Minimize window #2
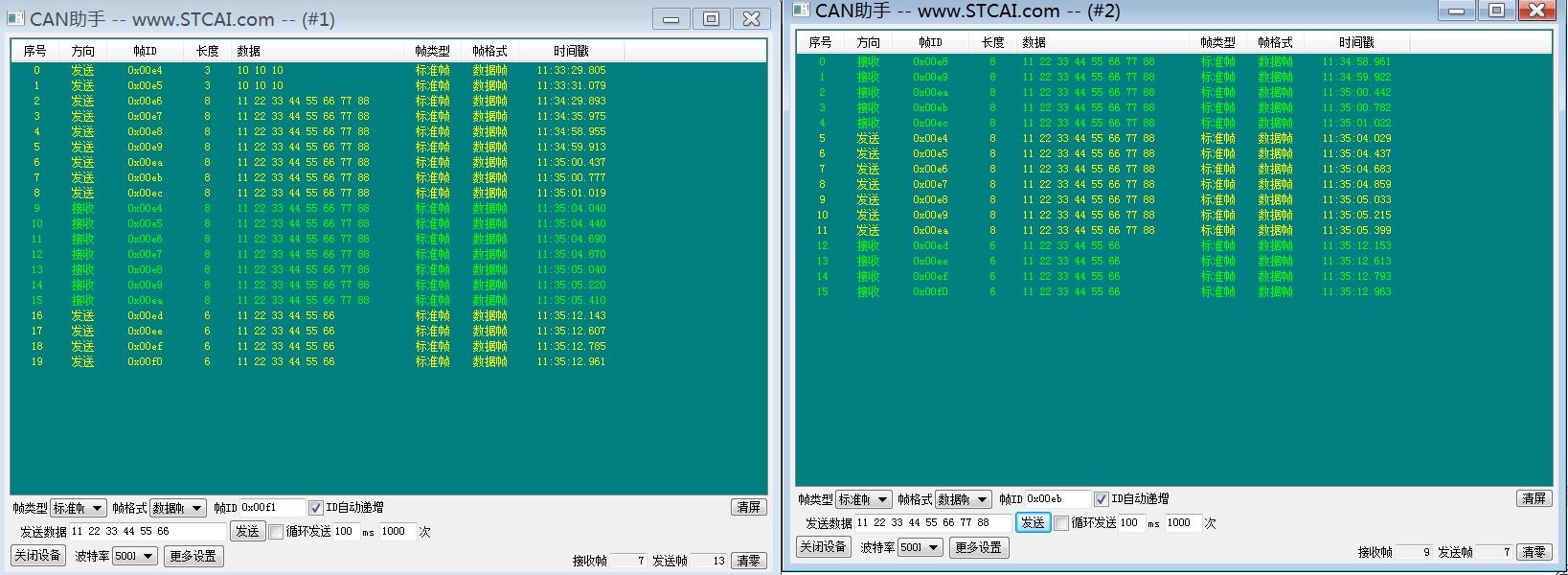Image resolution: width=1568 pixels, height=575 pixels. pyautogui.click(x=1456, y=10)
